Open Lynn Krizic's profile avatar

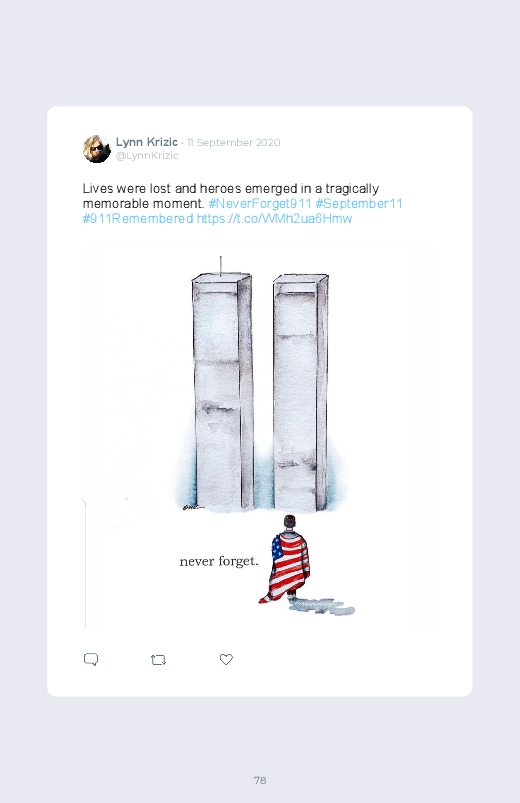tap(97, 149)
